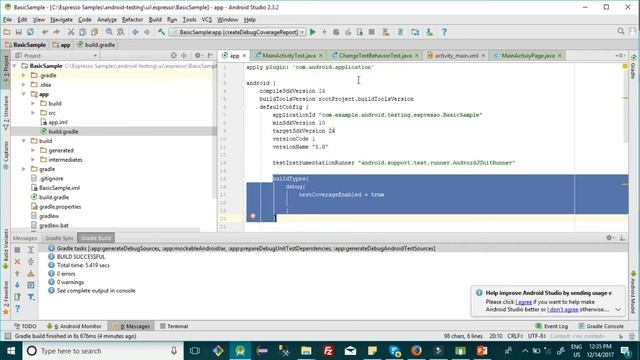This screenshot has height=360, width=640.
Task: Collapse the BasicSample root node
Action: (x=15, y=66)
